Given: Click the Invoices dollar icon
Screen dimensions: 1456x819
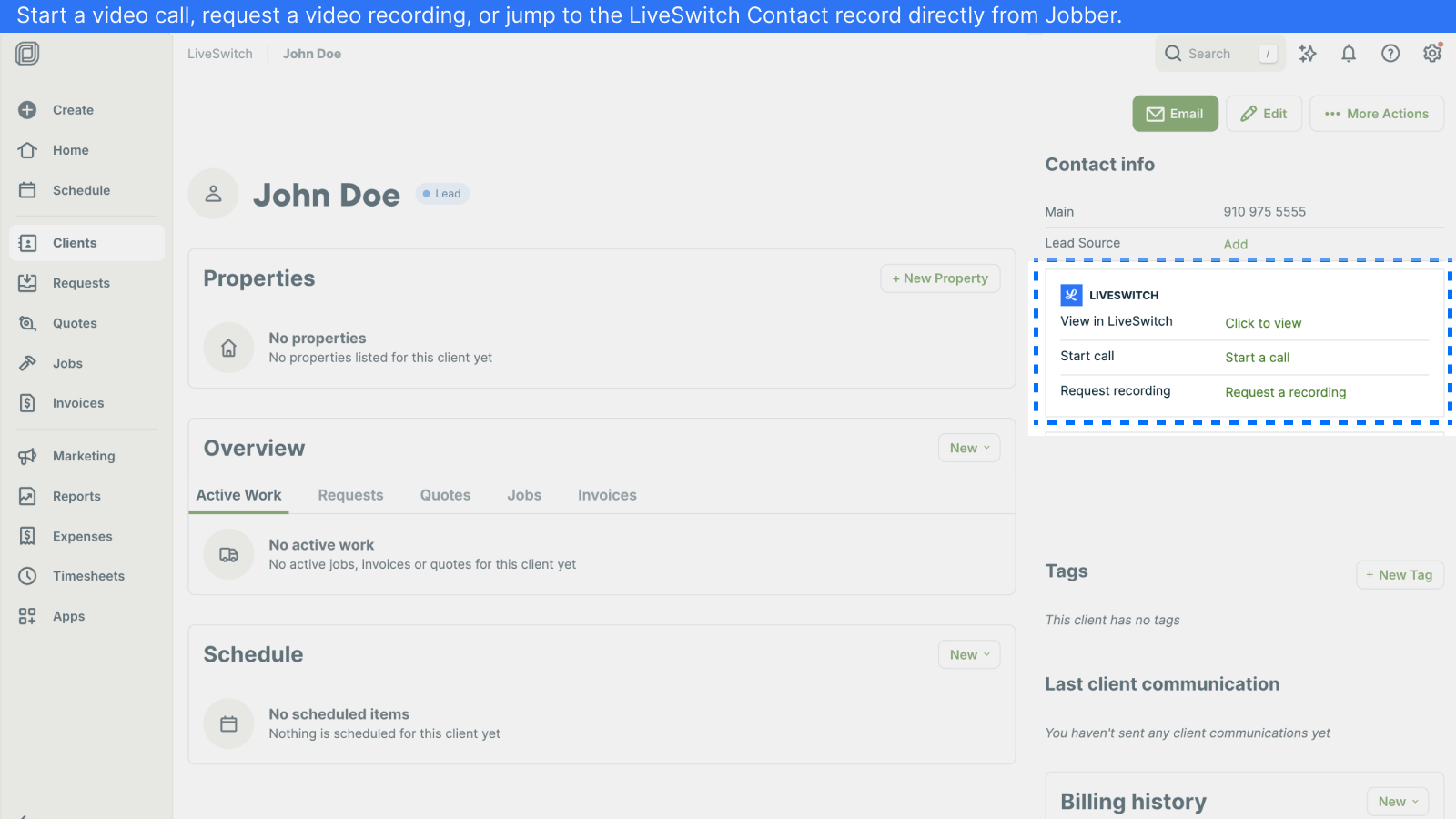Looking at the screenshot, I should click(27, 403).
